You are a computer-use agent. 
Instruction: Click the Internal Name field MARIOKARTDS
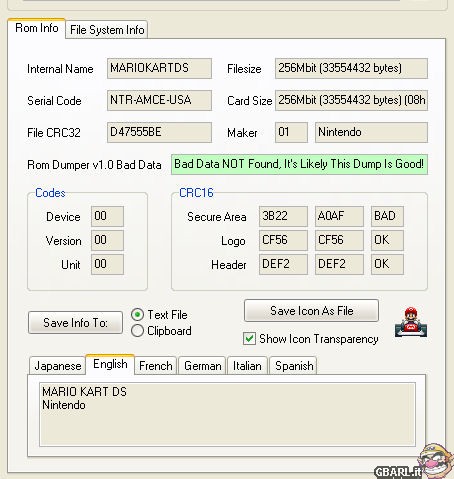point(159,68)
